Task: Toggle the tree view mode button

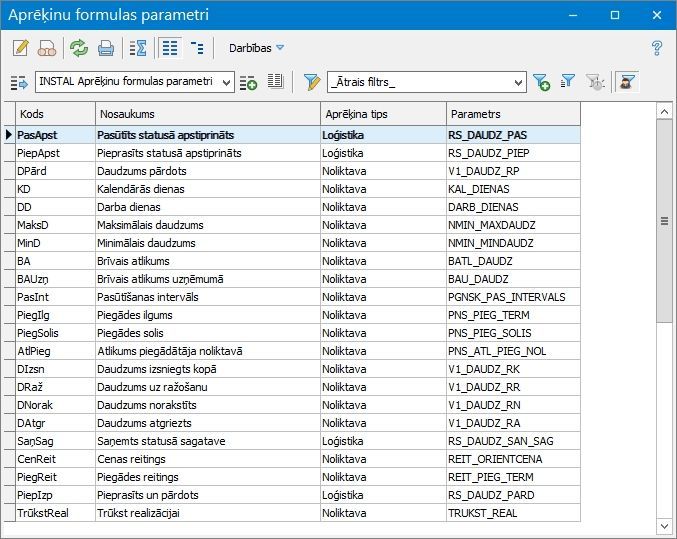Action: pyautogui.click(x=197, y=48)
